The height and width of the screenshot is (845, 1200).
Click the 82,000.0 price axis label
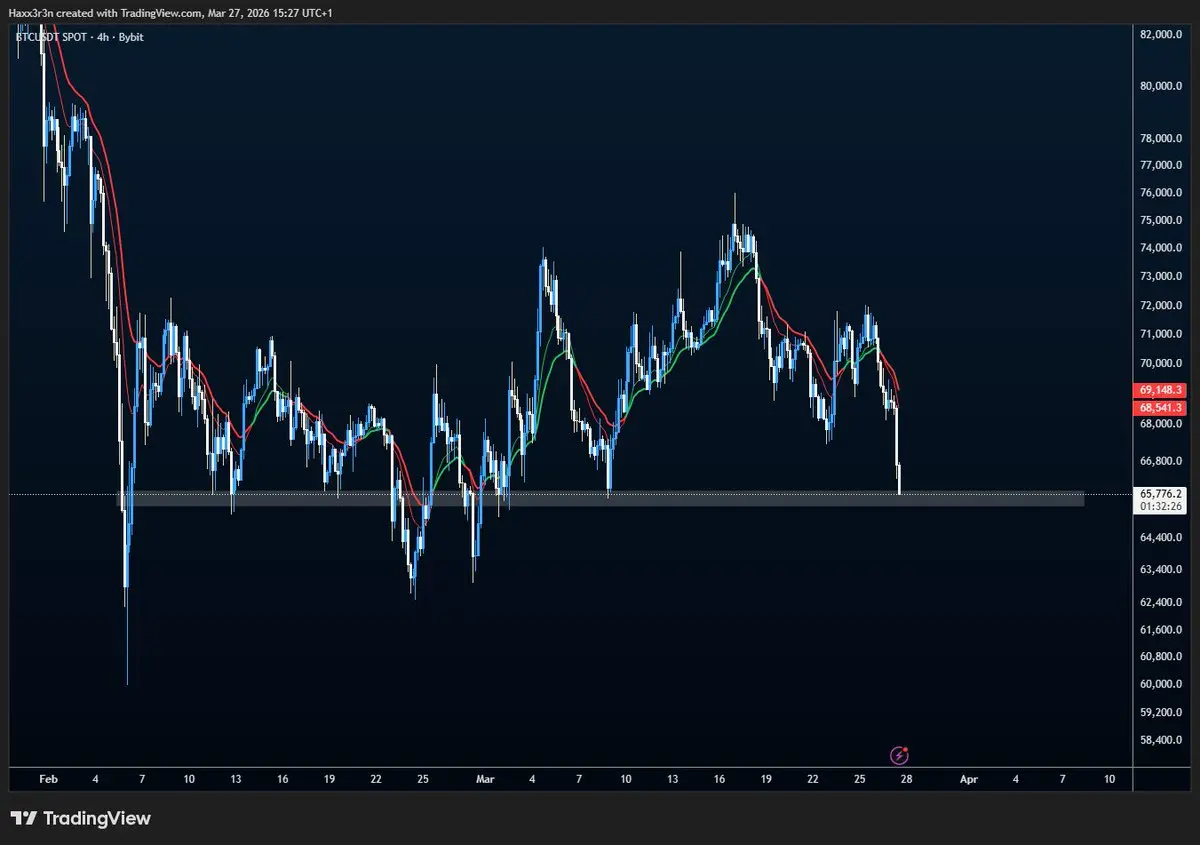point(1160,34)
